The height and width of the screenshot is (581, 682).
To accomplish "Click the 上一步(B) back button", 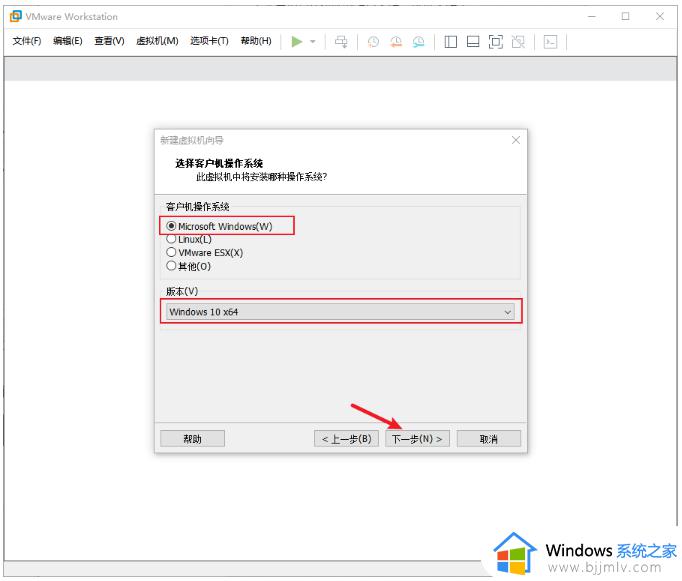I will click(x=346, y=439).
